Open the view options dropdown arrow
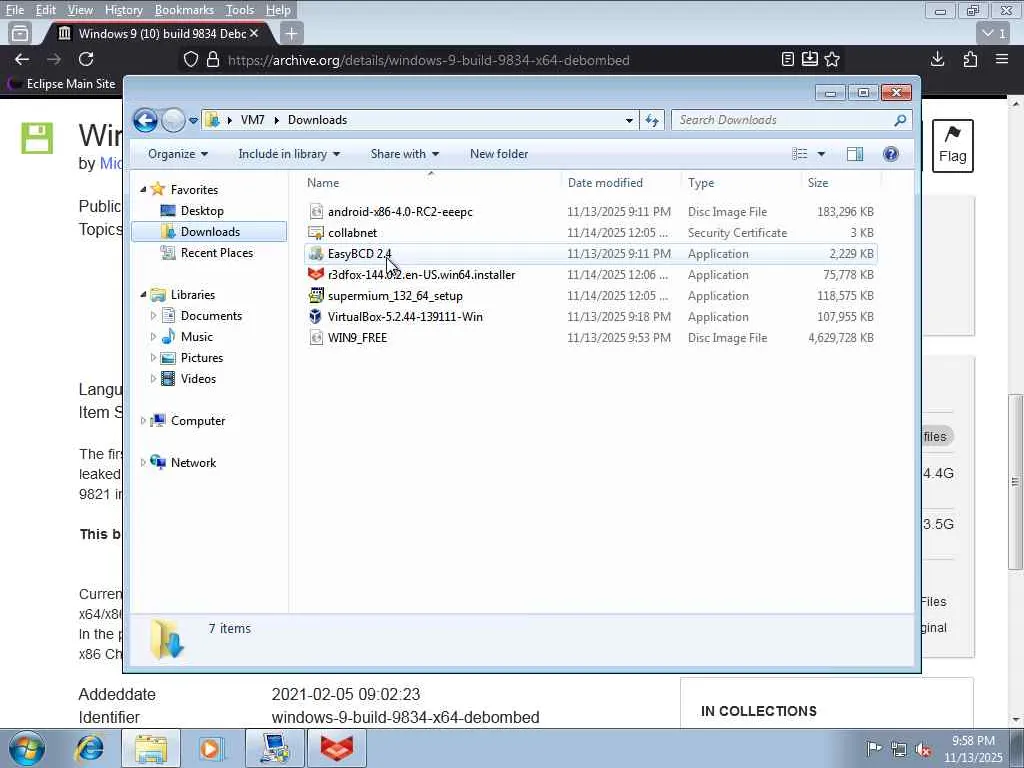This screenshot has width=1024, height=768. pos(821,154)
